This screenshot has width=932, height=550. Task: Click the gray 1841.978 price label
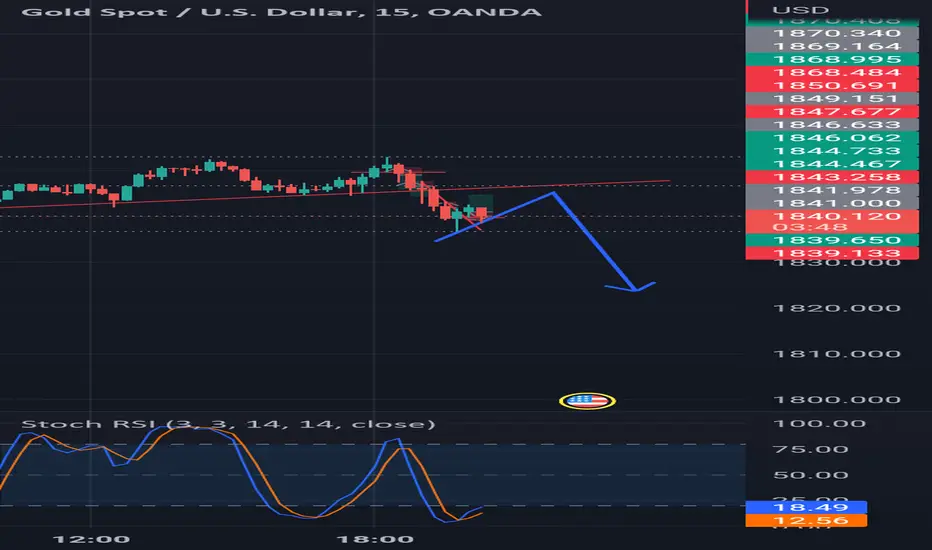(x=832, y=190)
